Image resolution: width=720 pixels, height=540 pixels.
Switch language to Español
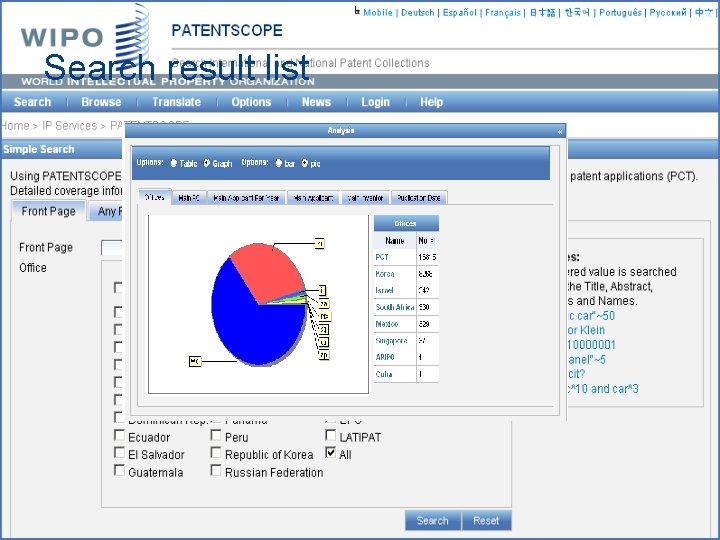point(459,13)
